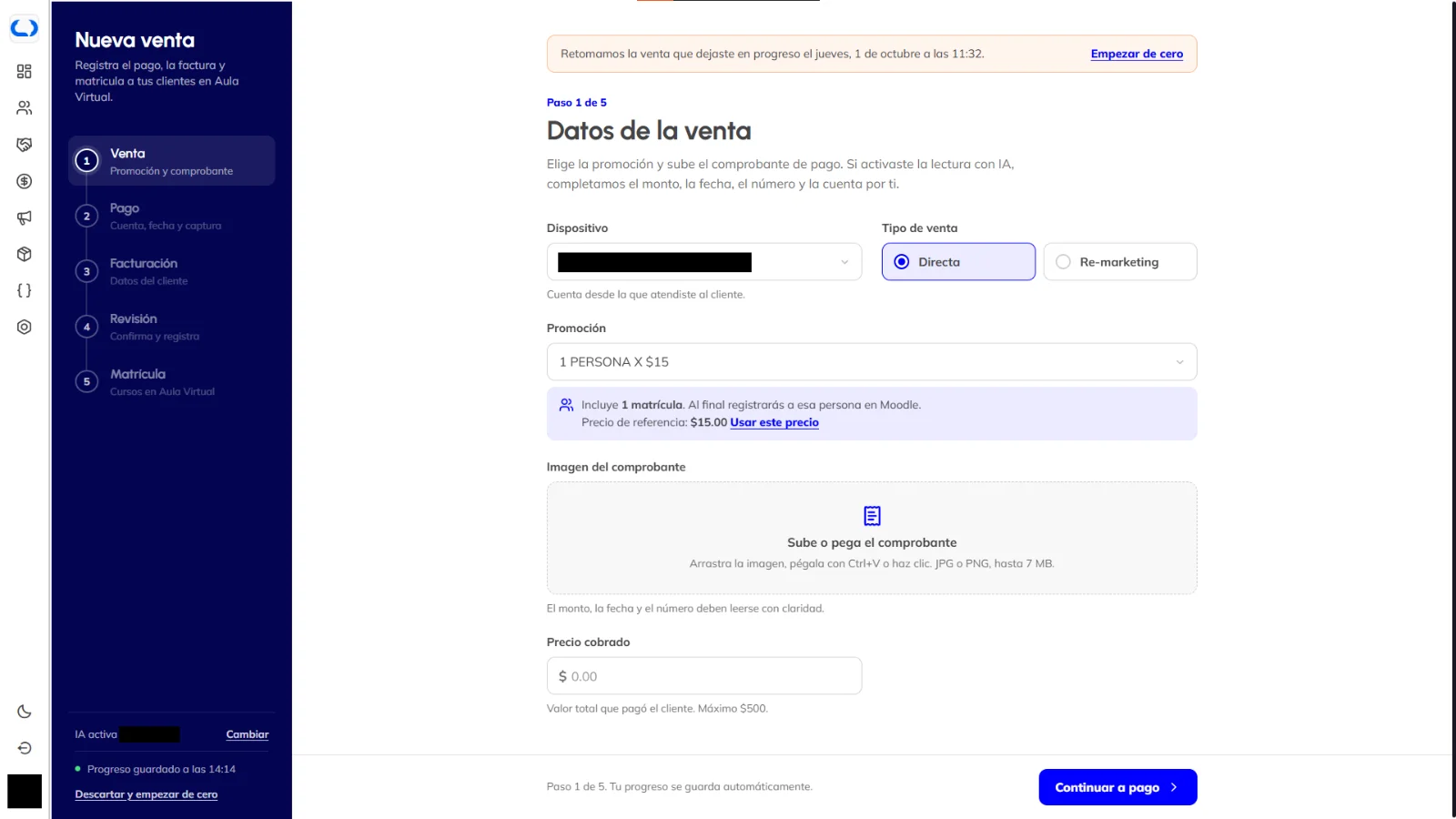
Task: Go to the Venta step
Action: tap(172, 161)
